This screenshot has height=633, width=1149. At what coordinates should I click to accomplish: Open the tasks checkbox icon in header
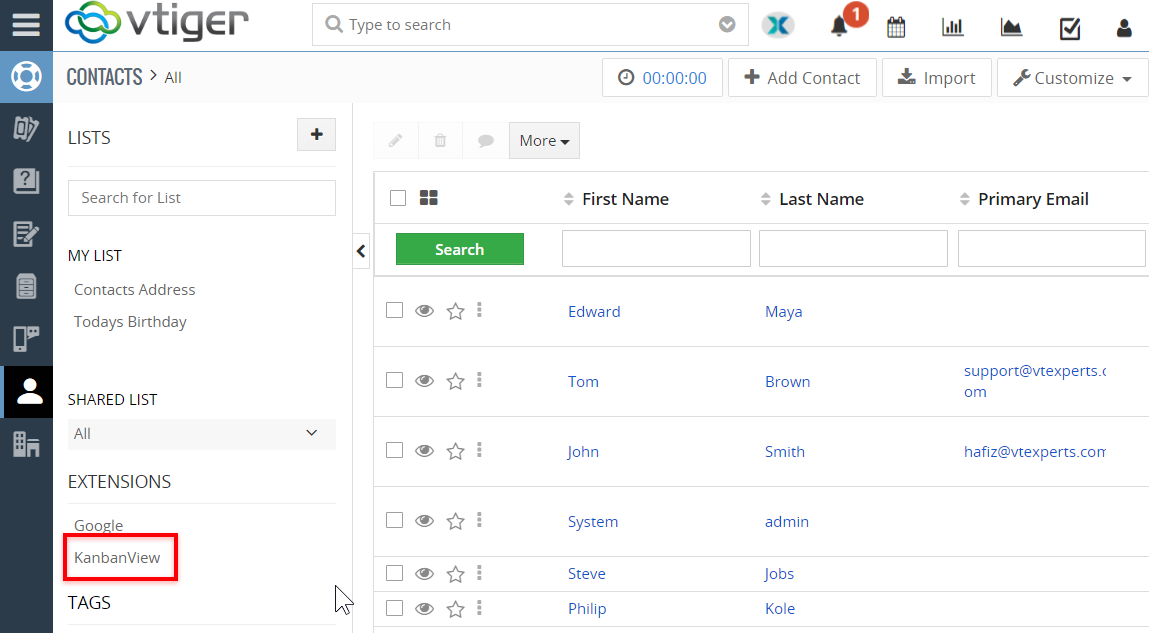click(1069, 28)
